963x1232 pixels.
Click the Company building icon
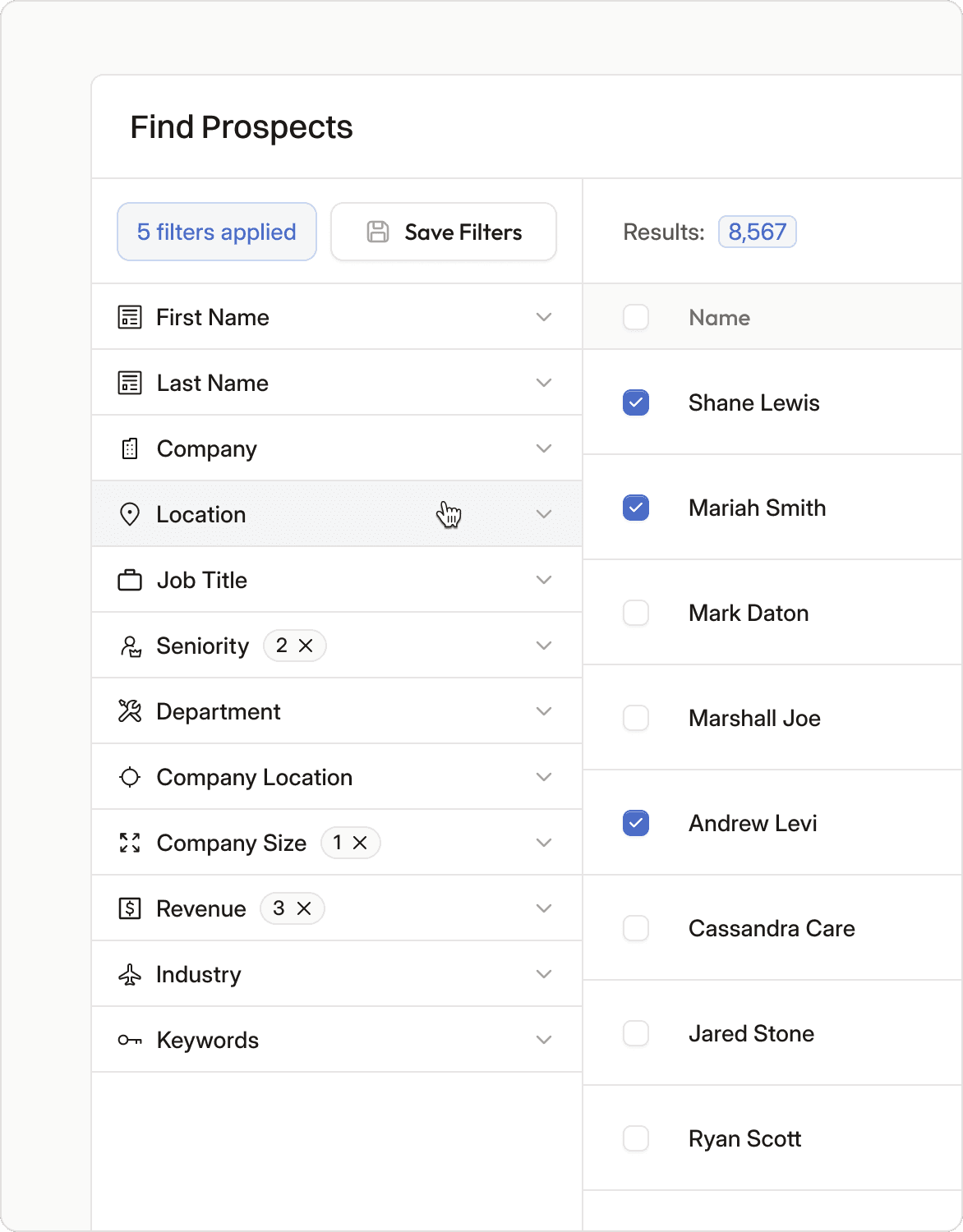pyautogui.click(x=130, y=448)
